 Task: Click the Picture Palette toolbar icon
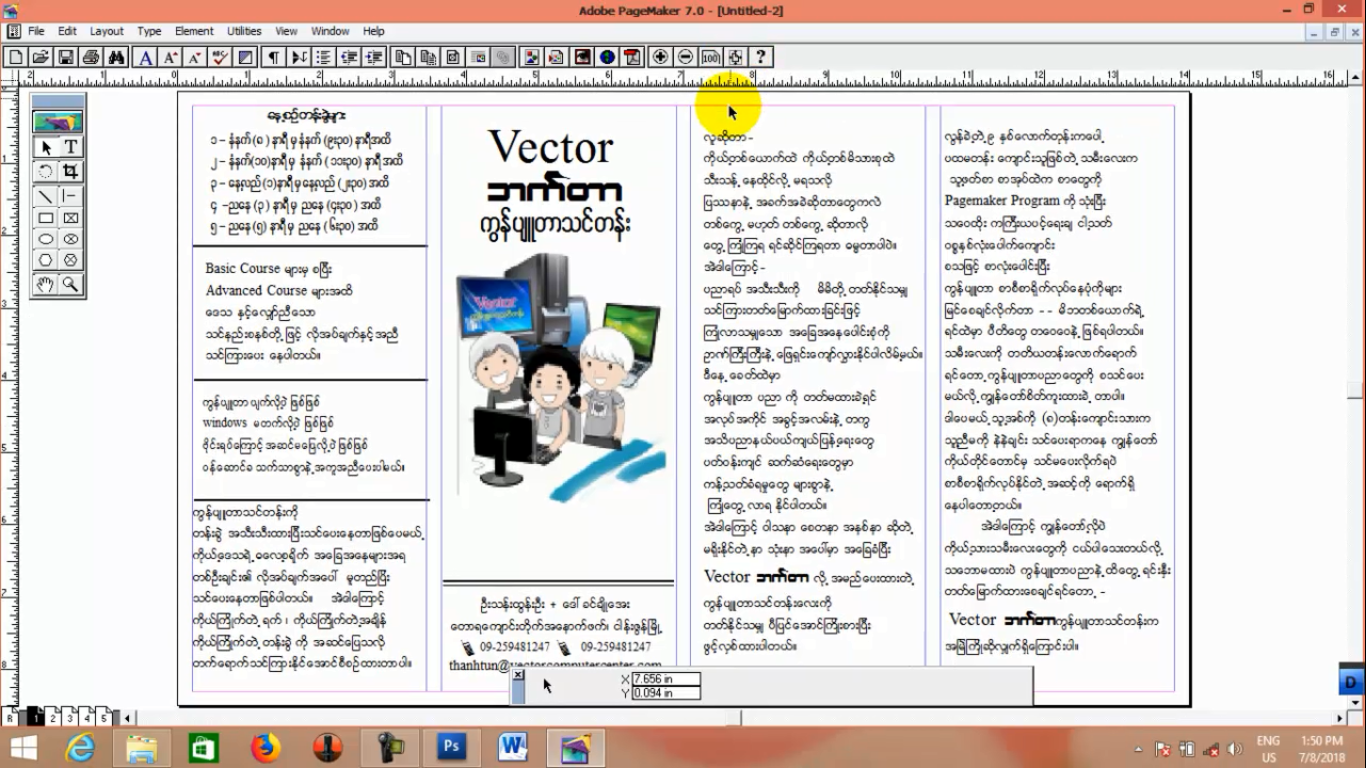[532, 57]
